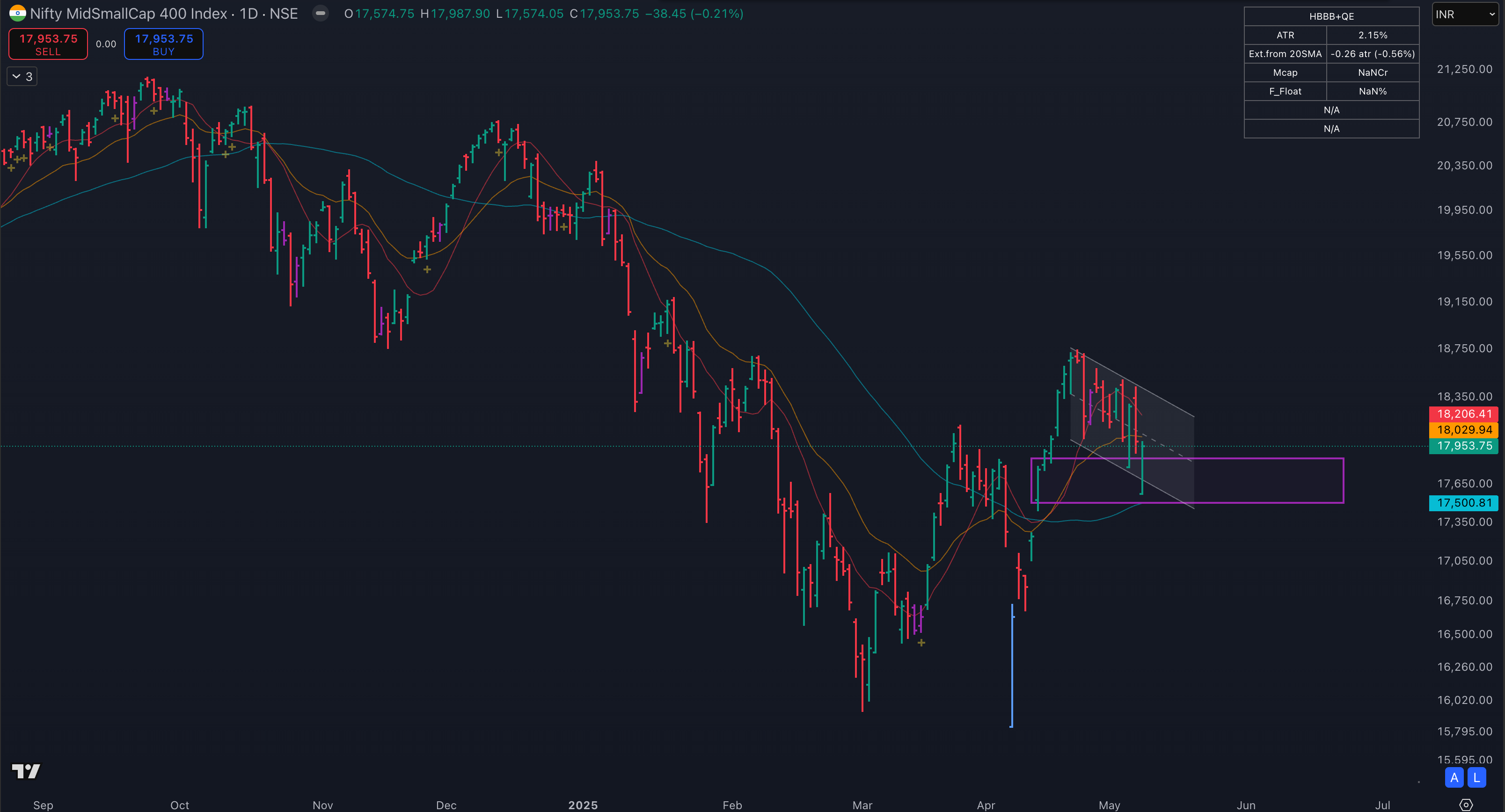Expand the collapsed indicators legend showing 3
The height and width of the screenshot is (812, 1505).
click(22, 76)
